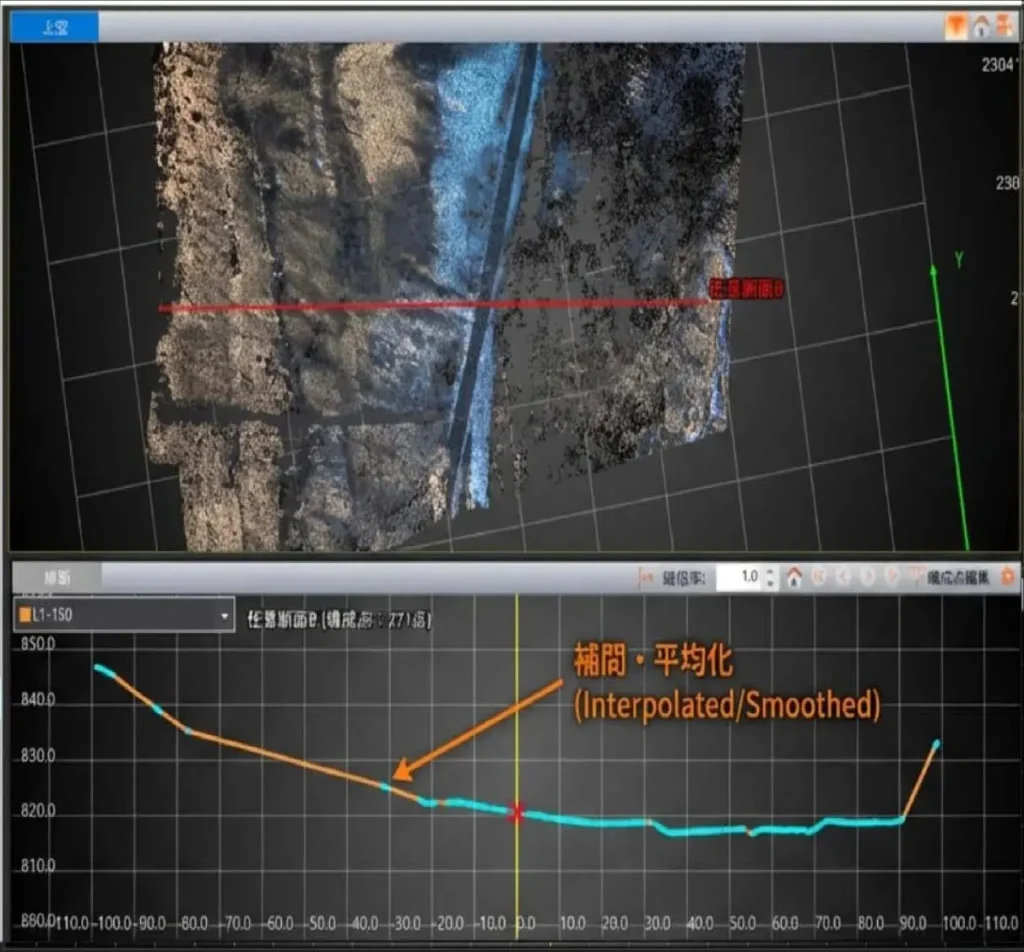Screen dimensions: 1024x952
Task: Increase vertical magnification with up stepper
Action: tap(769, 572)
